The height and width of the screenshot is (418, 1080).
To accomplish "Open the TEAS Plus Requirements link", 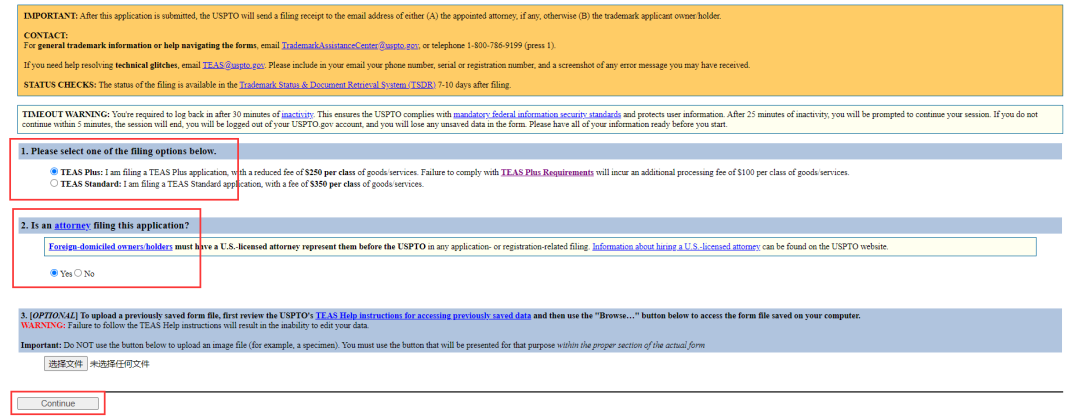I will point(547,172).
